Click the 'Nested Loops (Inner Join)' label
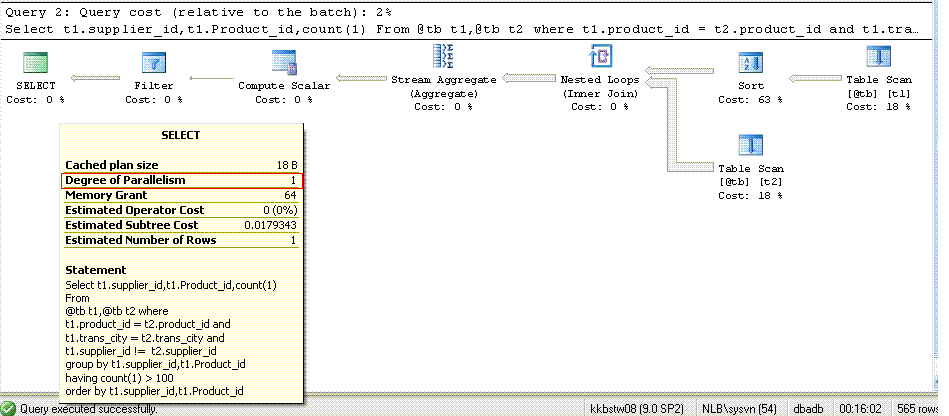 point(600,87)
